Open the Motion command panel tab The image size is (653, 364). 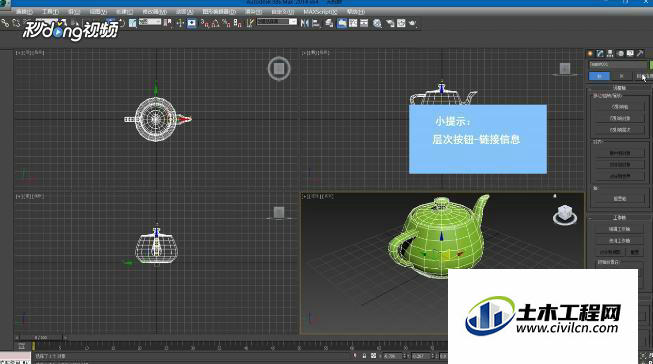click(621, 53)
